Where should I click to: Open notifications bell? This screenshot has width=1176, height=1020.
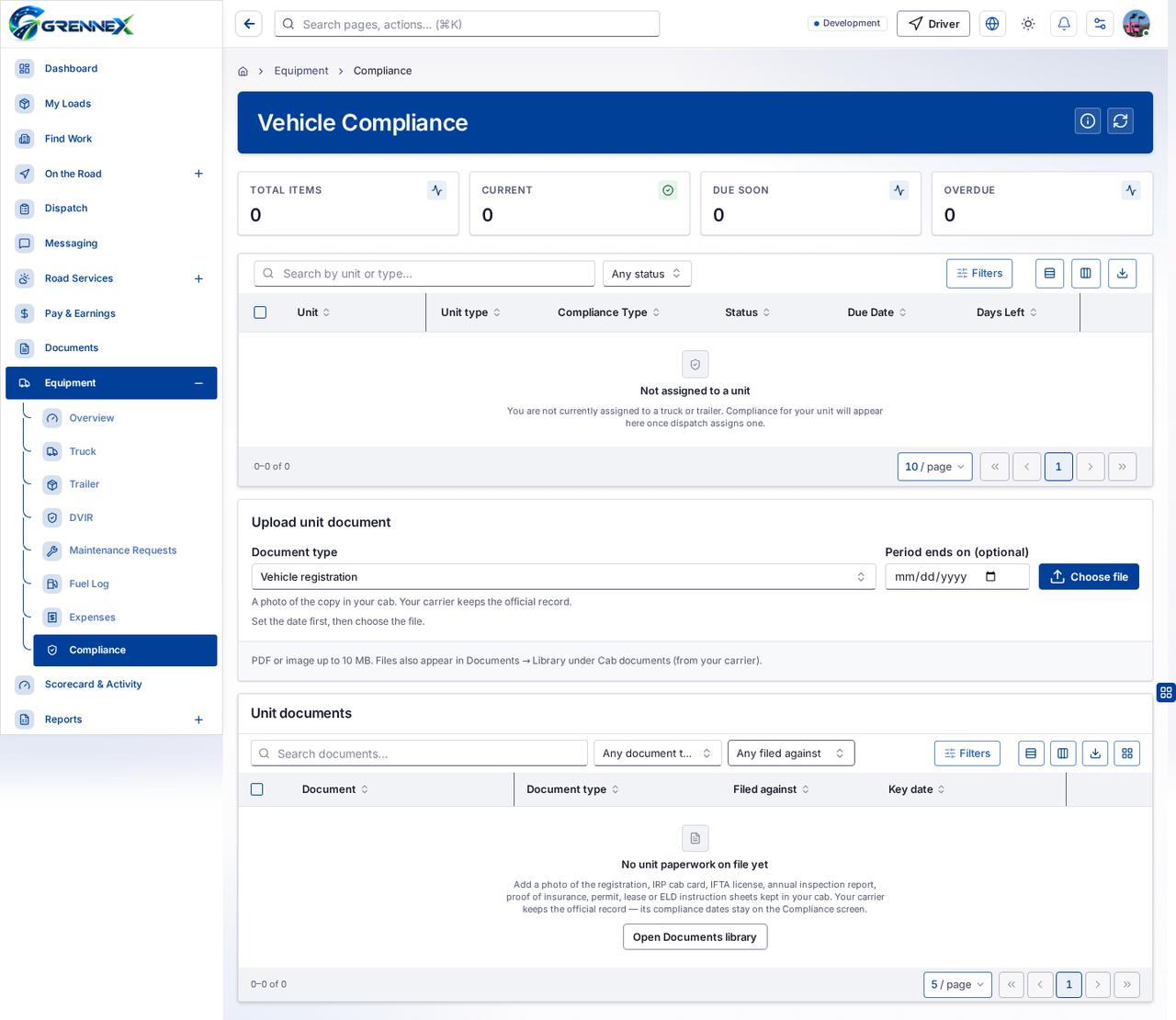coord(1064,24)
